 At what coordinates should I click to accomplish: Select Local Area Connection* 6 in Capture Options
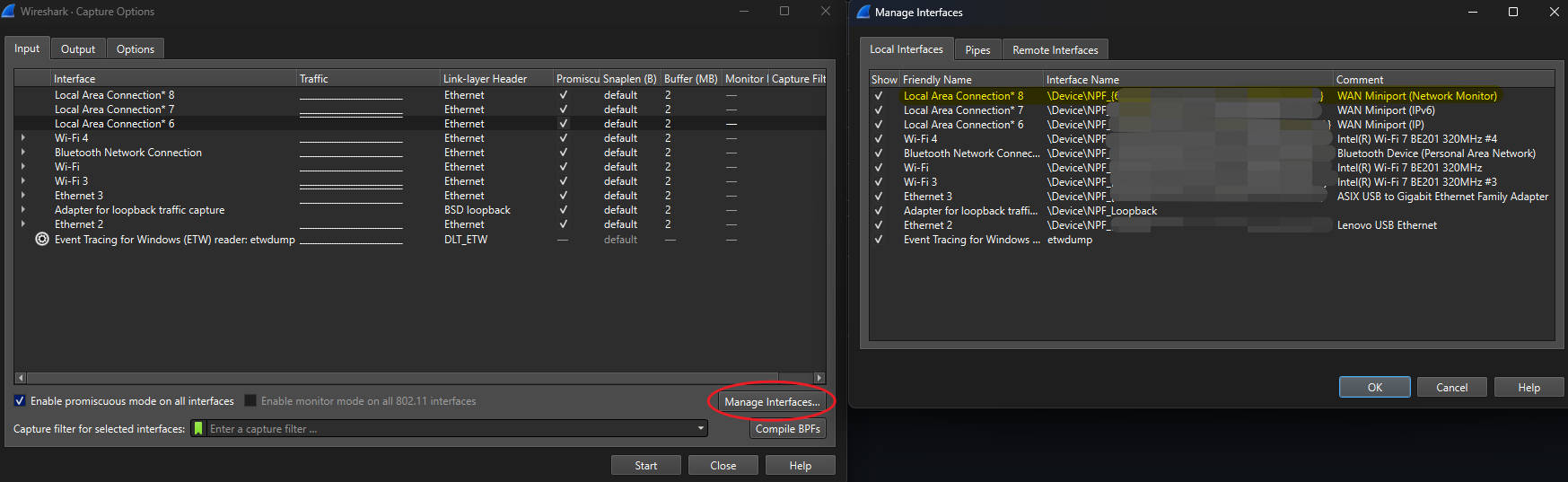(x=114, y=124)
